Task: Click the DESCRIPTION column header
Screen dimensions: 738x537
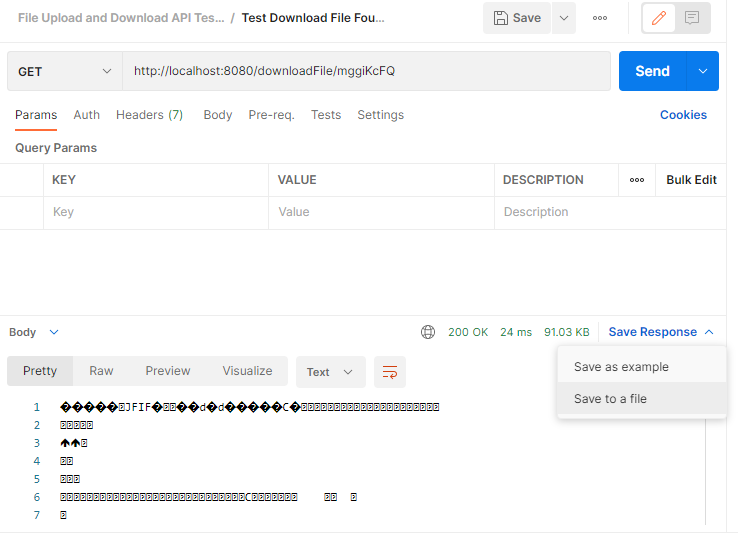Action: [543, 180]
